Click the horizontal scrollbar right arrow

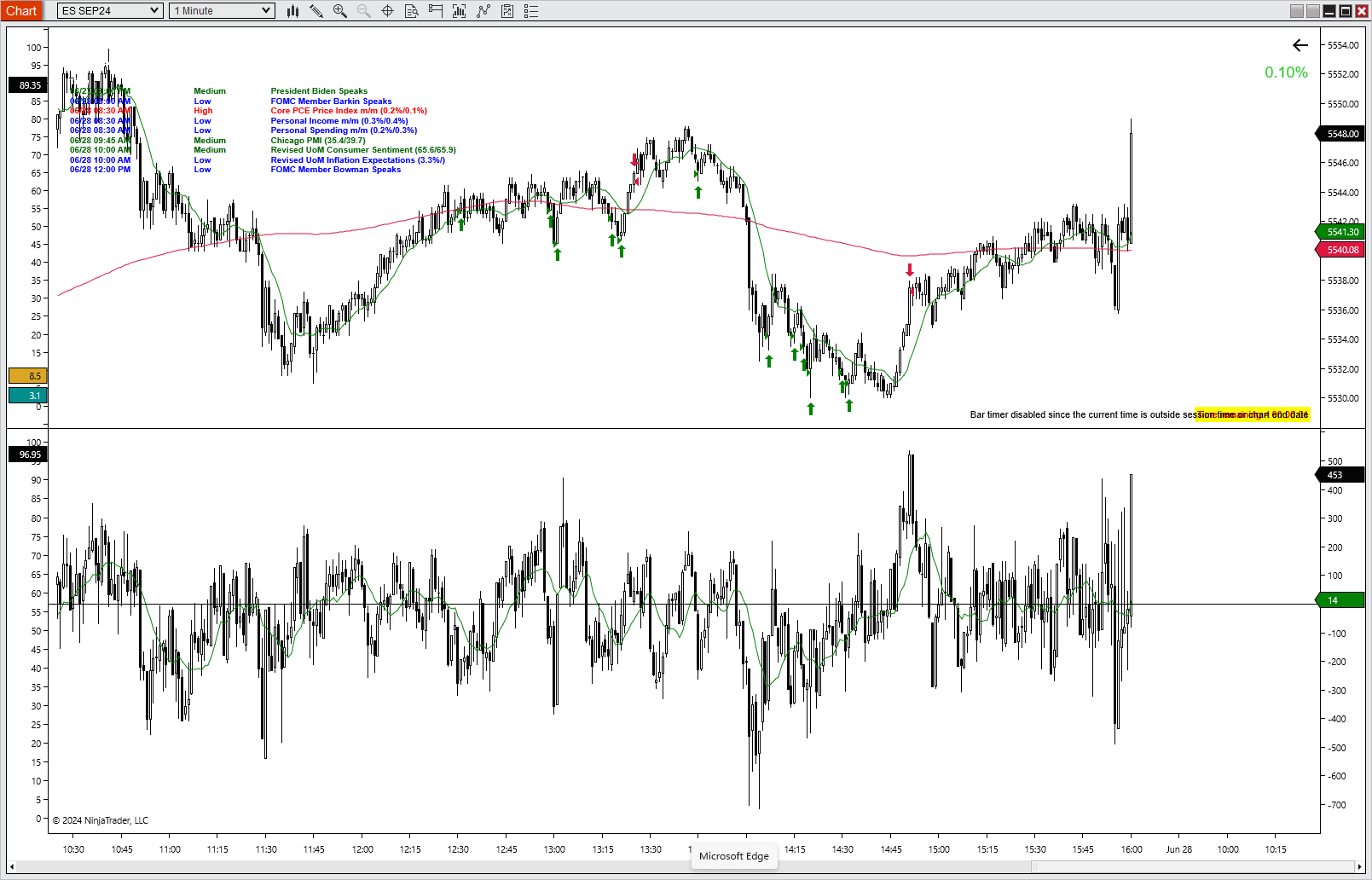1360,867
